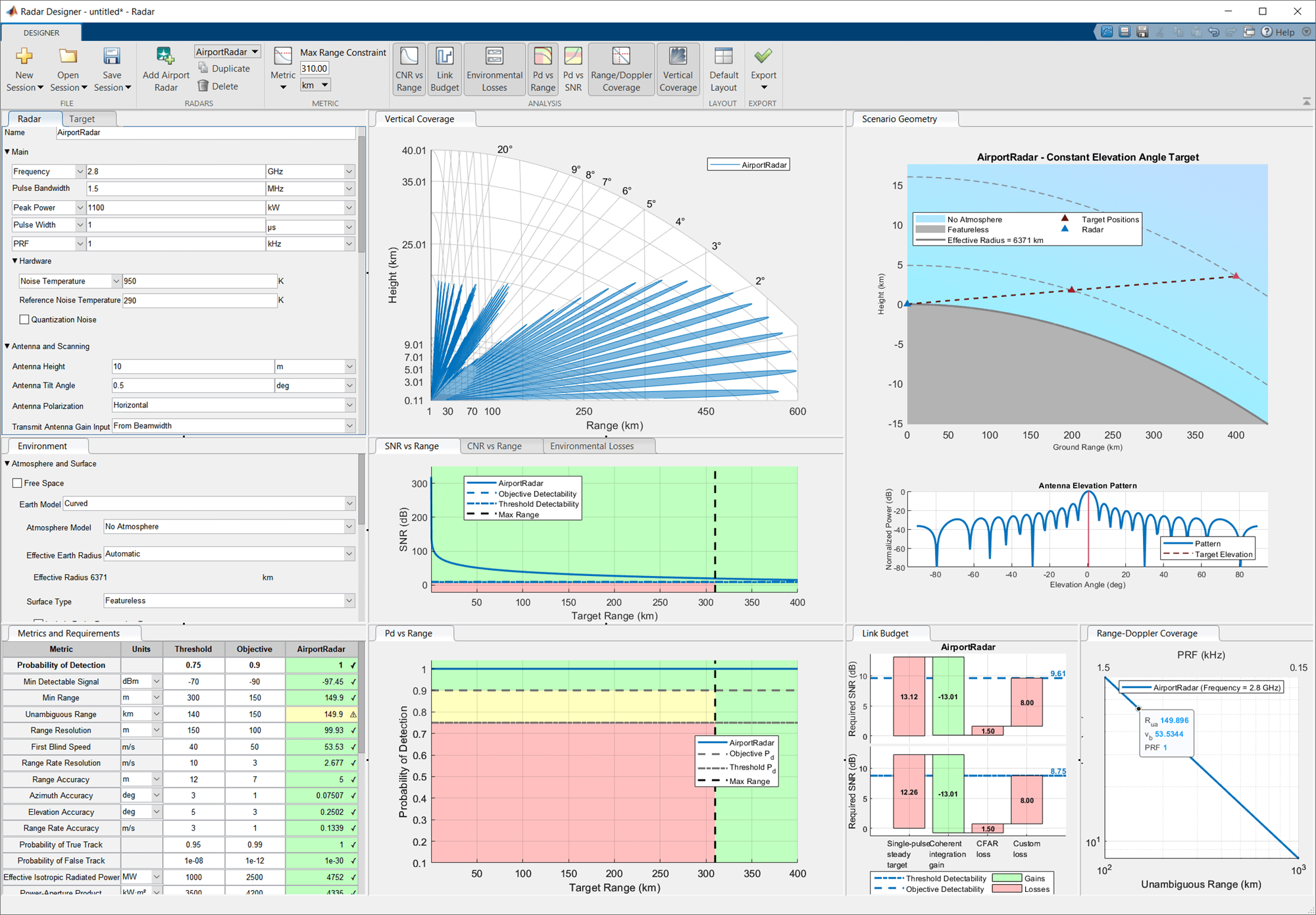Open the max range unit km dropdown
Screen dimensions: 1316x915
pyautogui.click(x=315, y=85)
